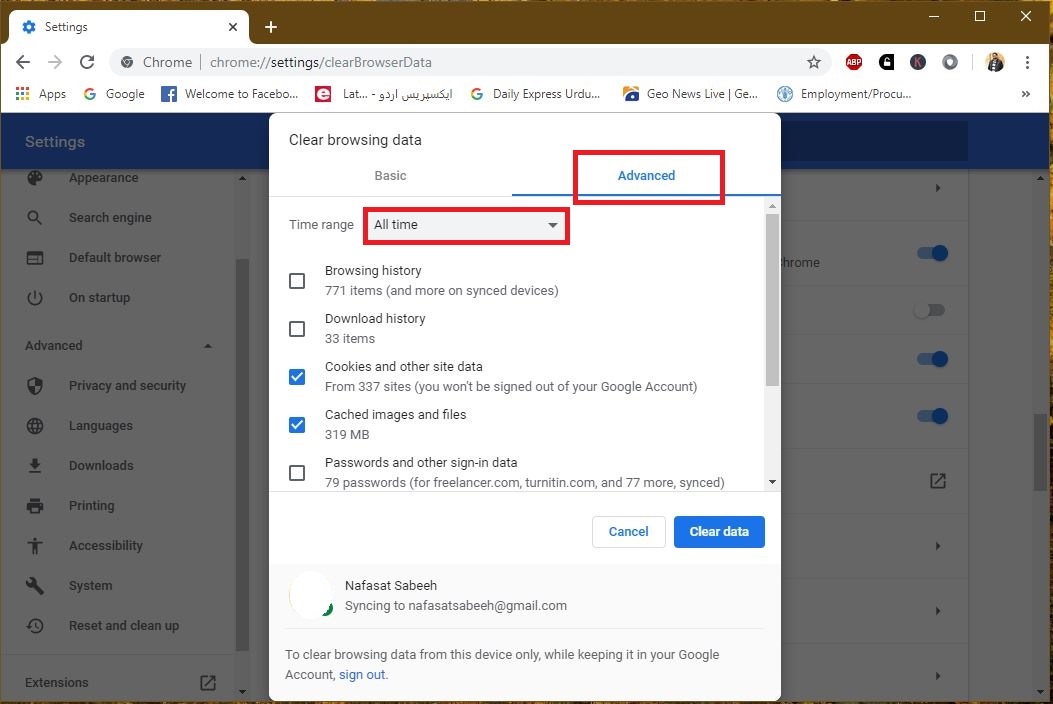Image resolution: width=1053 pixels, height=704 pixels.
Task: Click the dialog scrollbar up arrow
Action: [x=772, y=206]
